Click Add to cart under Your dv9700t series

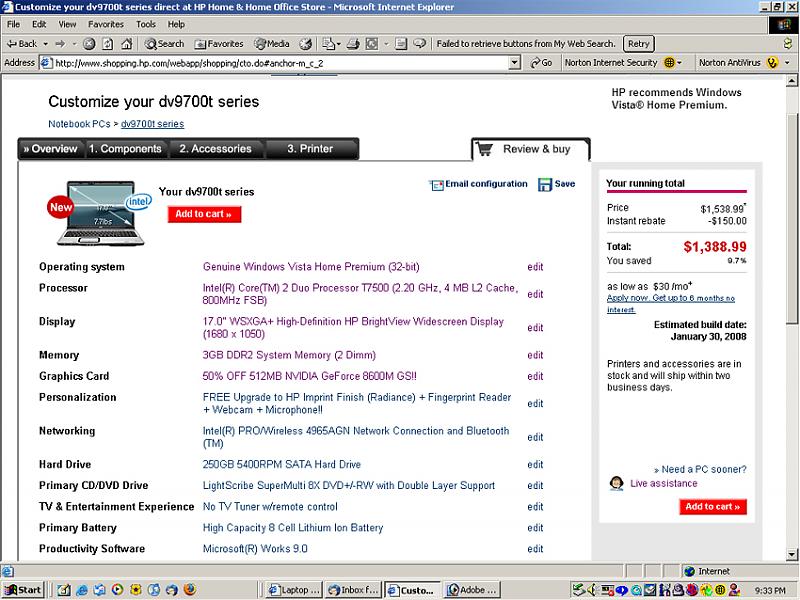[x=204, y=214]
